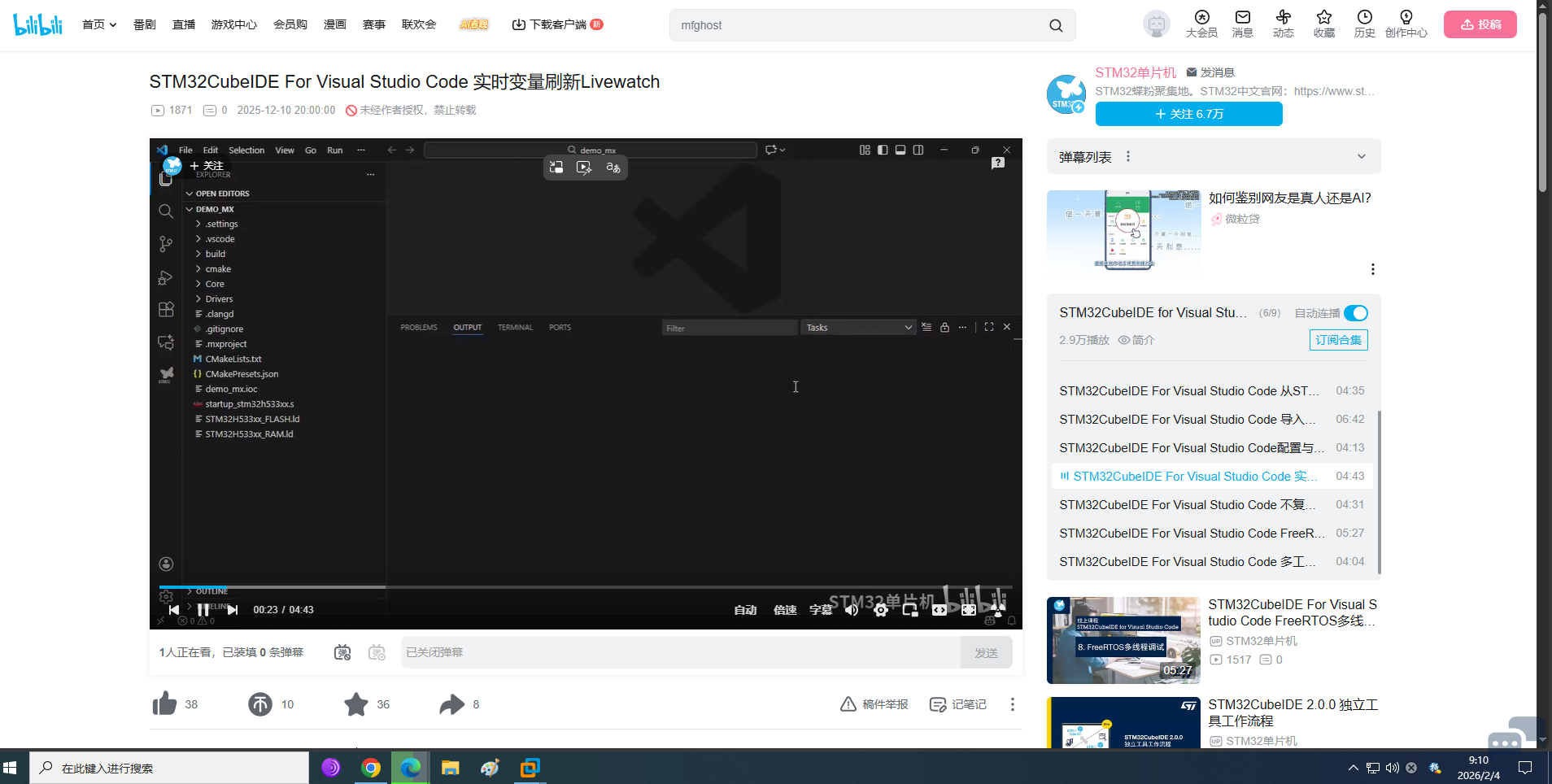
Task: Open playlist item with duration 04:35
Action: (1212, 391)
